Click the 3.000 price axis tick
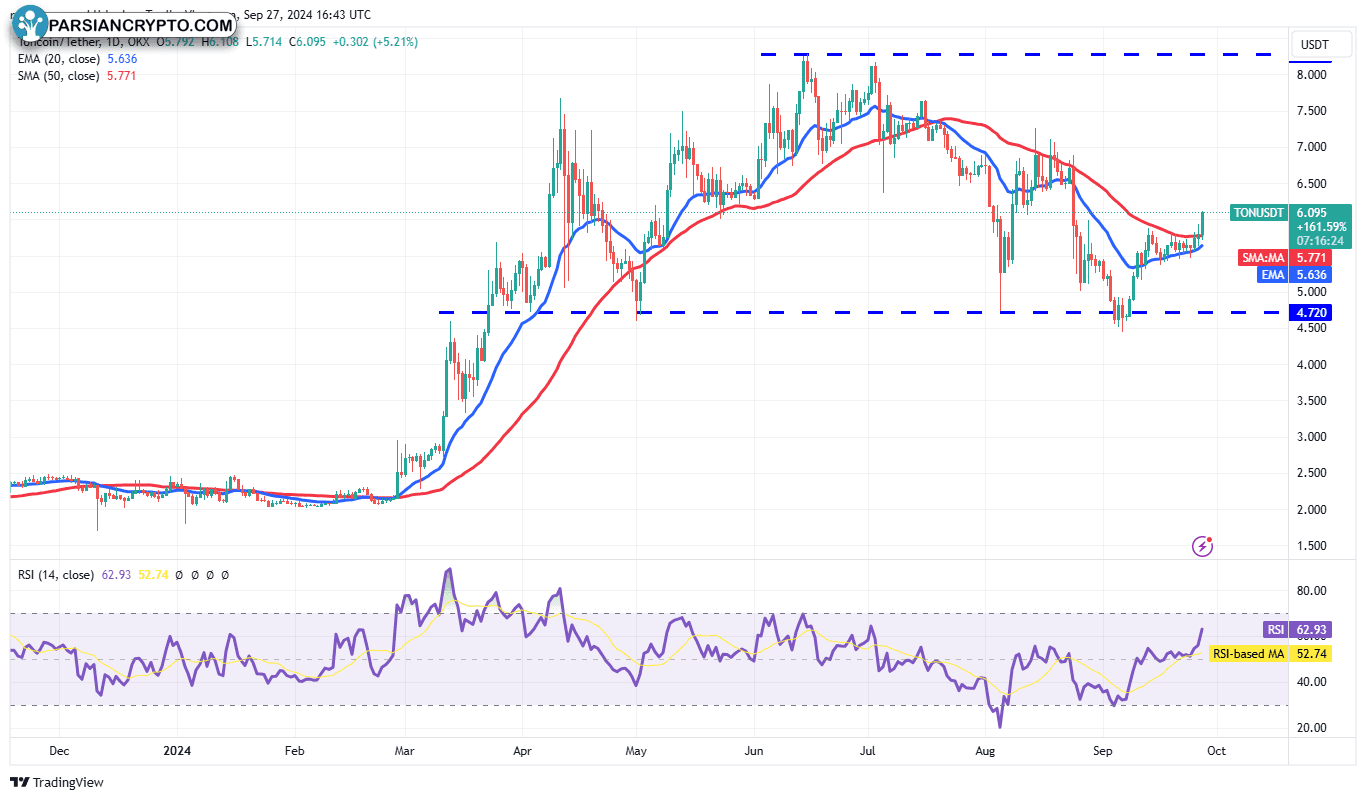This screenshot has width=1366, height=800. click(x=1311, y=438)
